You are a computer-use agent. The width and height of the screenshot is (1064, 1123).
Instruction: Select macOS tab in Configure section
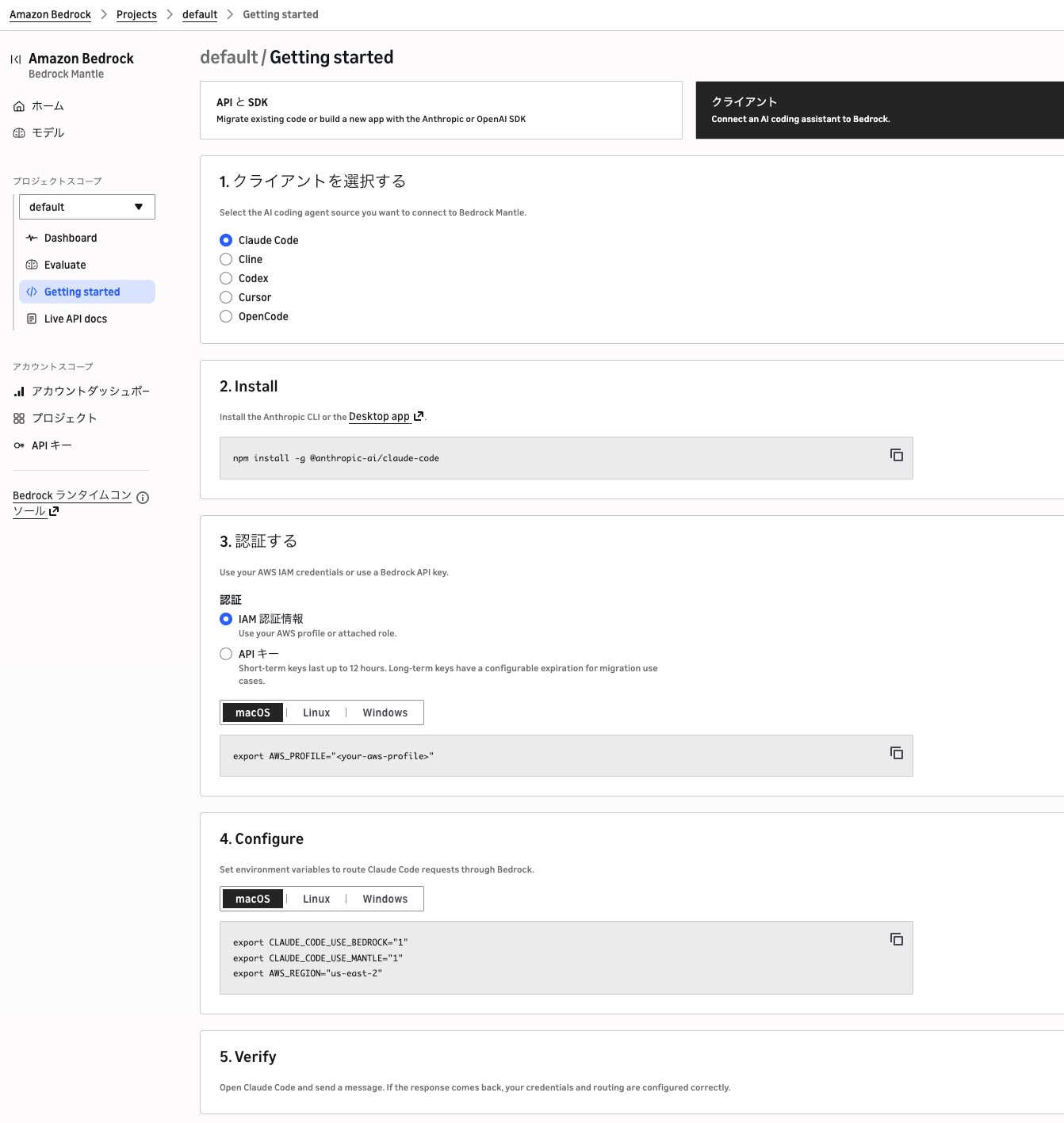click(x=253, y=899)
